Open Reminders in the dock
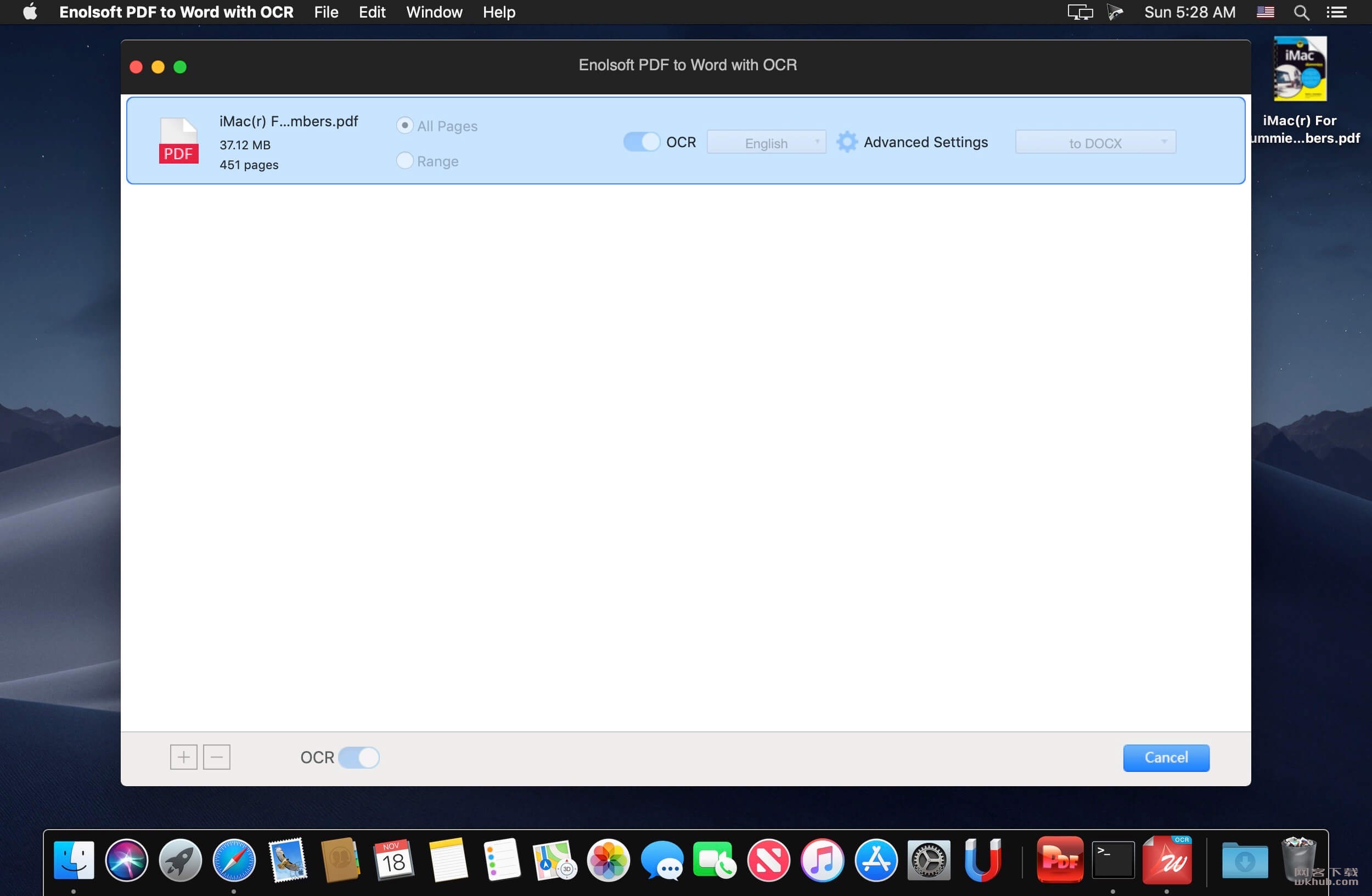The width and height of the screenshot is (1372, 896). pyautogui.click(x=502, y=860)
